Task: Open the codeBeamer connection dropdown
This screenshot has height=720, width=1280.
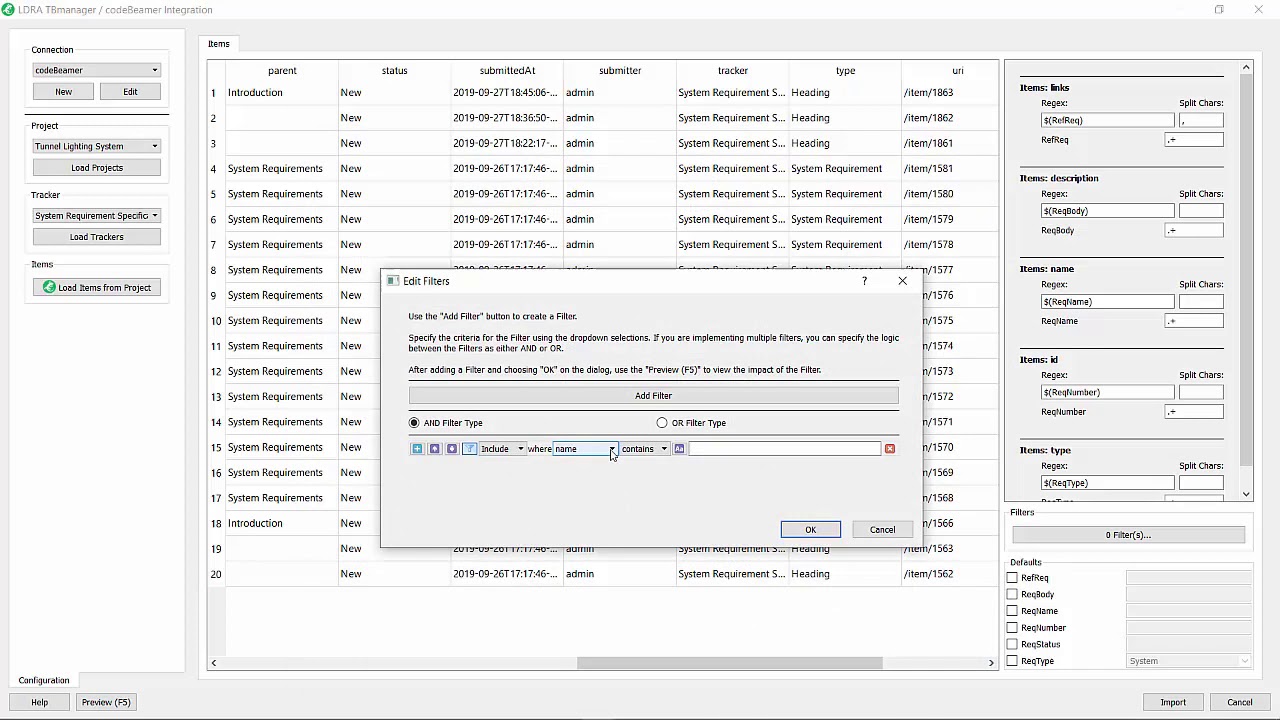Action: click(96, 70)
